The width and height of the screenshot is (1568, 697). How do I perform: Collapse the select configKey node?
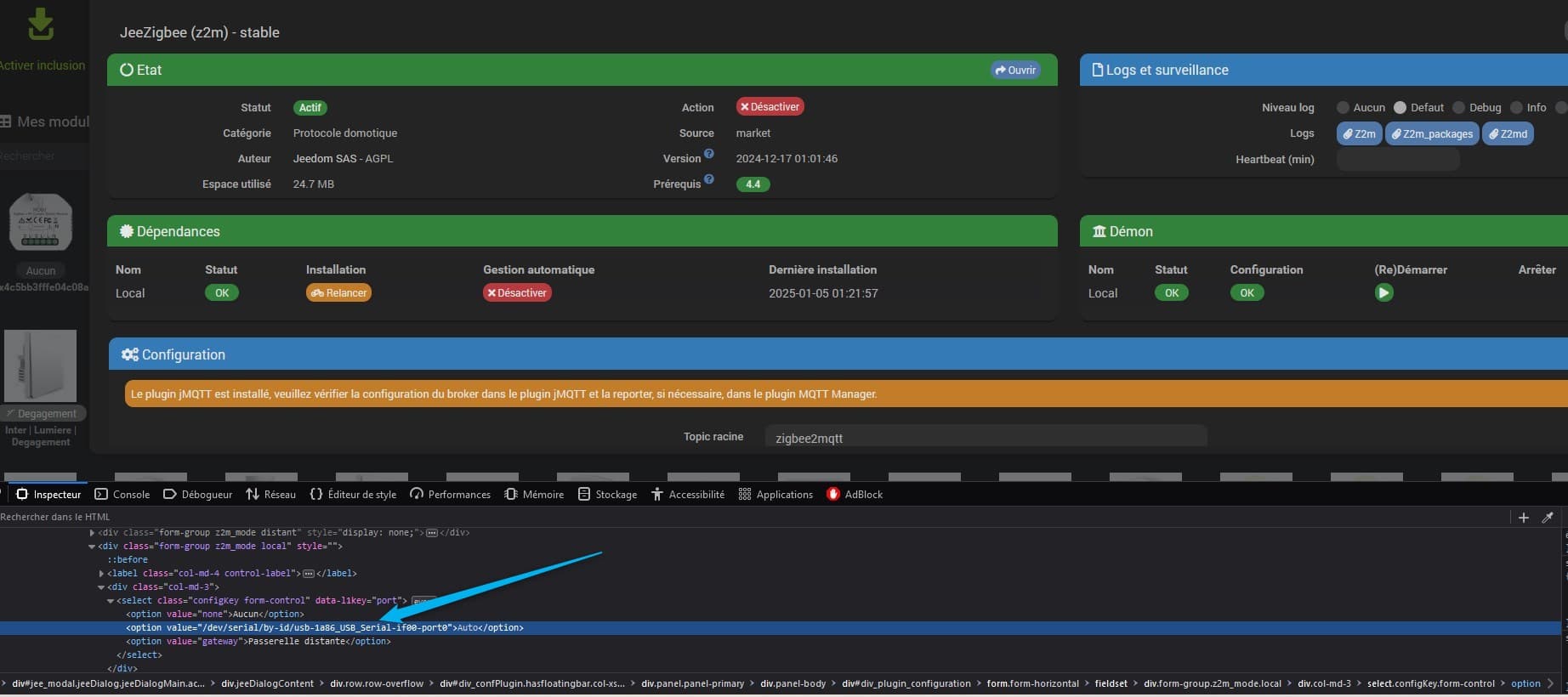[x=111, y=601]
